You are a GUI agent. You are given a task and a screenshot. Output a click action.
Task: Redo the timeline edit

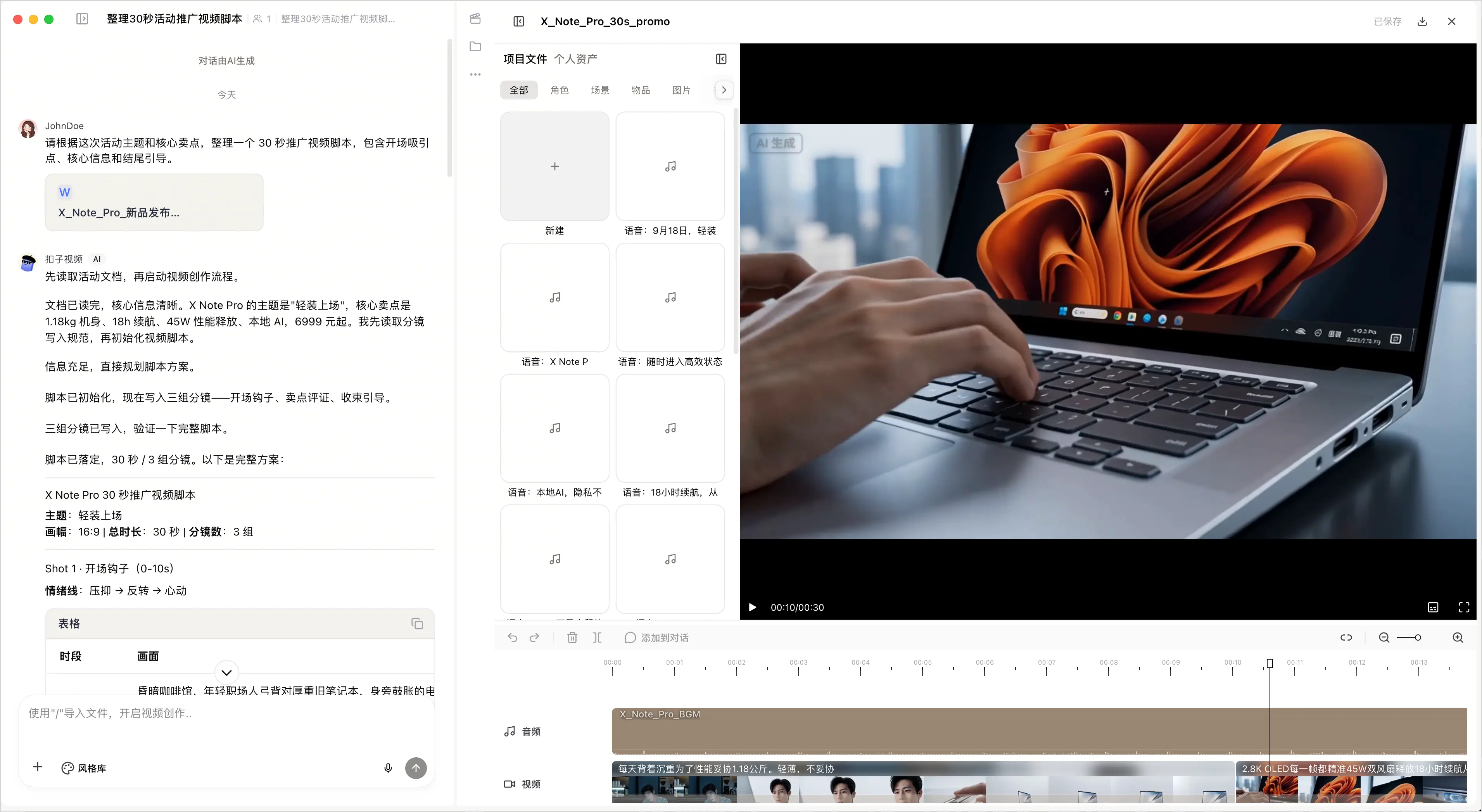534,638
